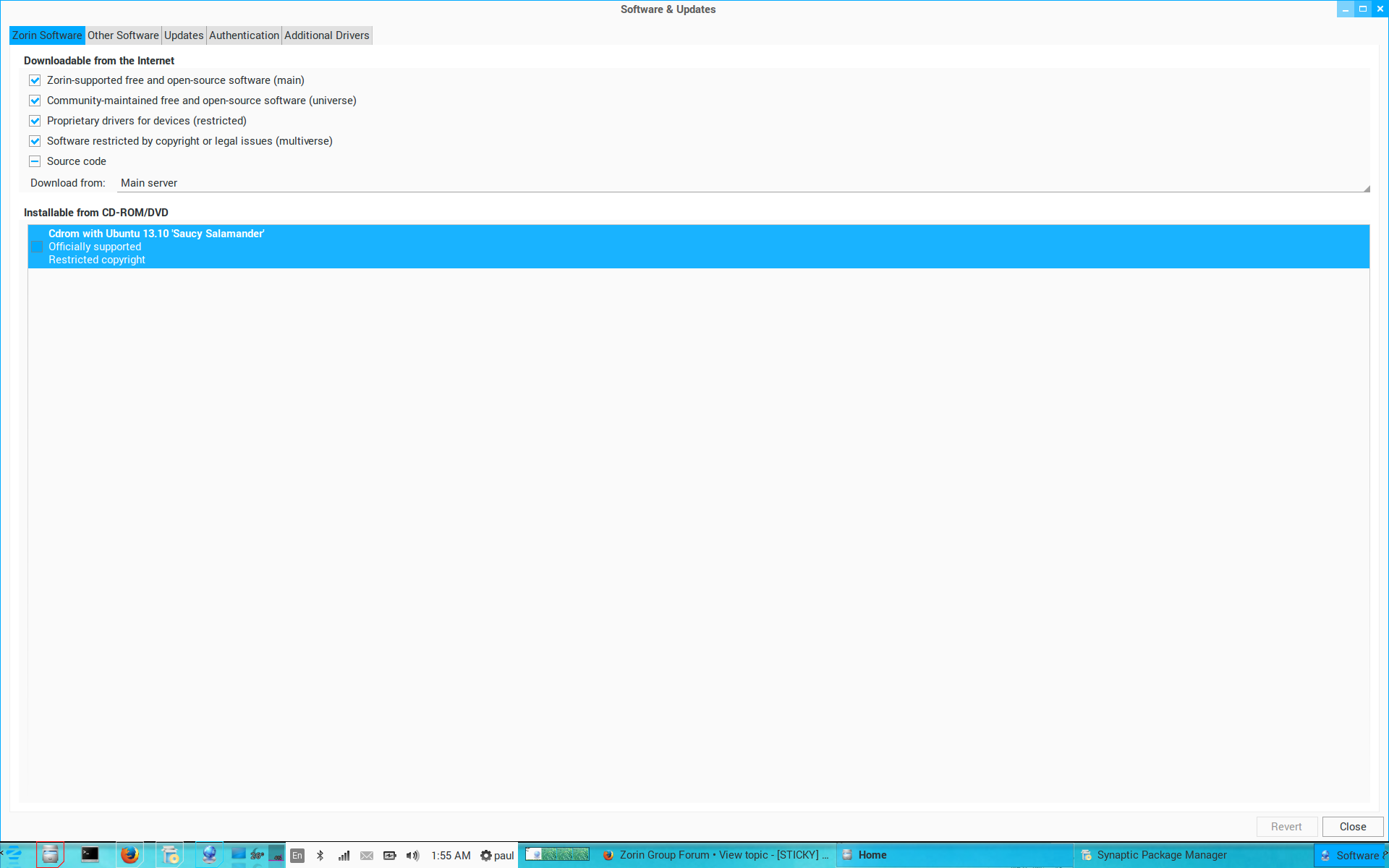Open the mail indicator envelope icon
The width and height of the screenshot is (1389, 868).
click(x=367, y=856)
